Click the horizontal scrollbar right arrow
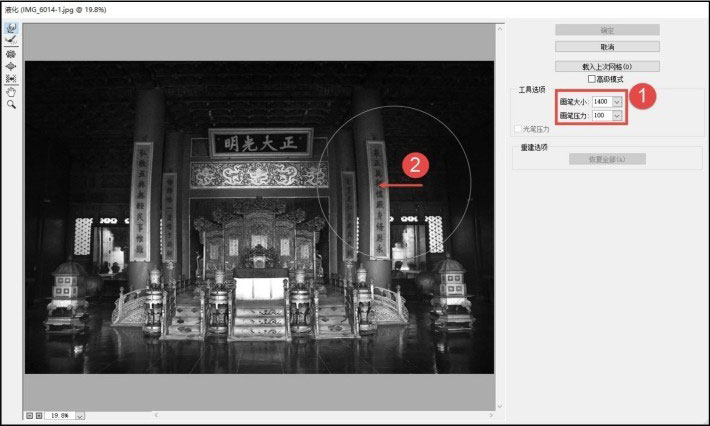The image size is (710, 426). point(491,415)
